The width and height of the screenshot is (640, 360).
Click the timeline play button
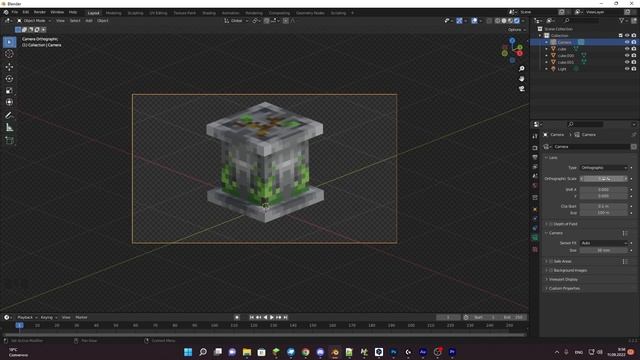(x=272, y=317)
